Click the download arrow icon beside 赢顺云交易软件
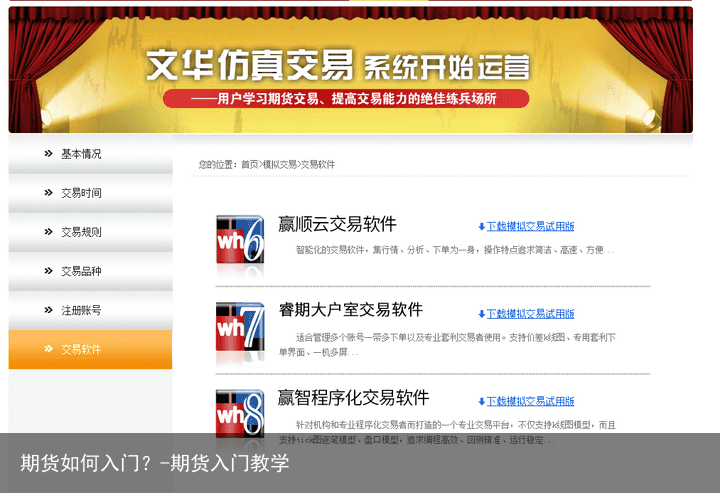The height and width of the screenshot is (493, 720). (x=481, y=227)
